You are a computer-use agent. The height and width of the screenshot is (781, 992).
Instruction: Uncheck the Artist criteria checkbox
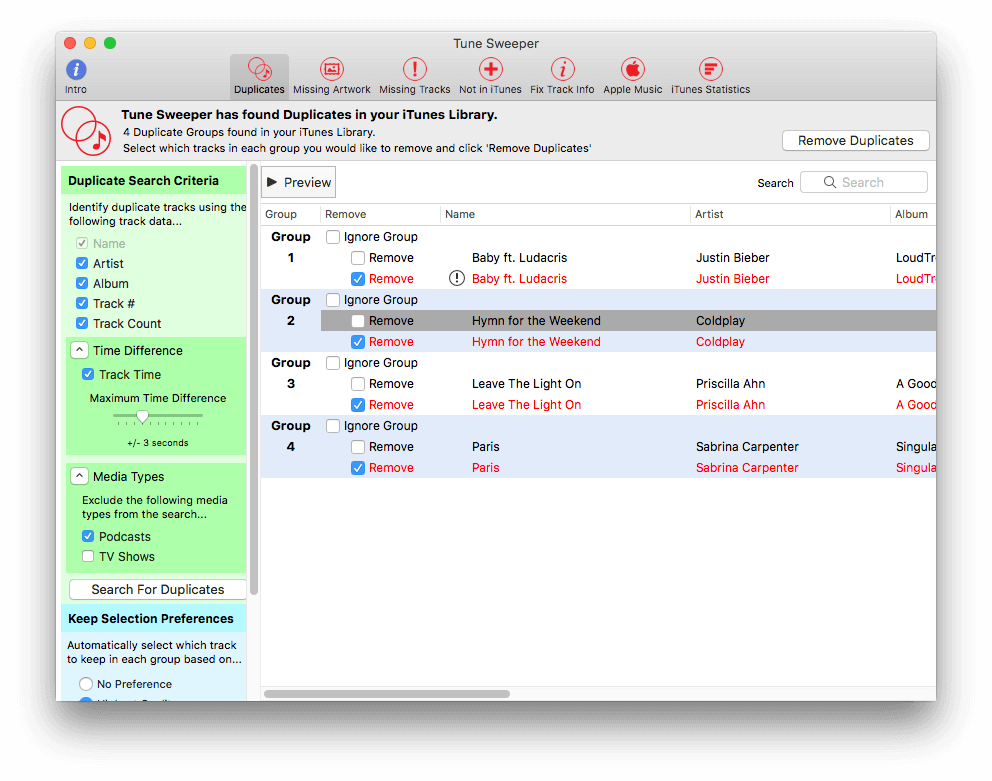click(82, 263)
